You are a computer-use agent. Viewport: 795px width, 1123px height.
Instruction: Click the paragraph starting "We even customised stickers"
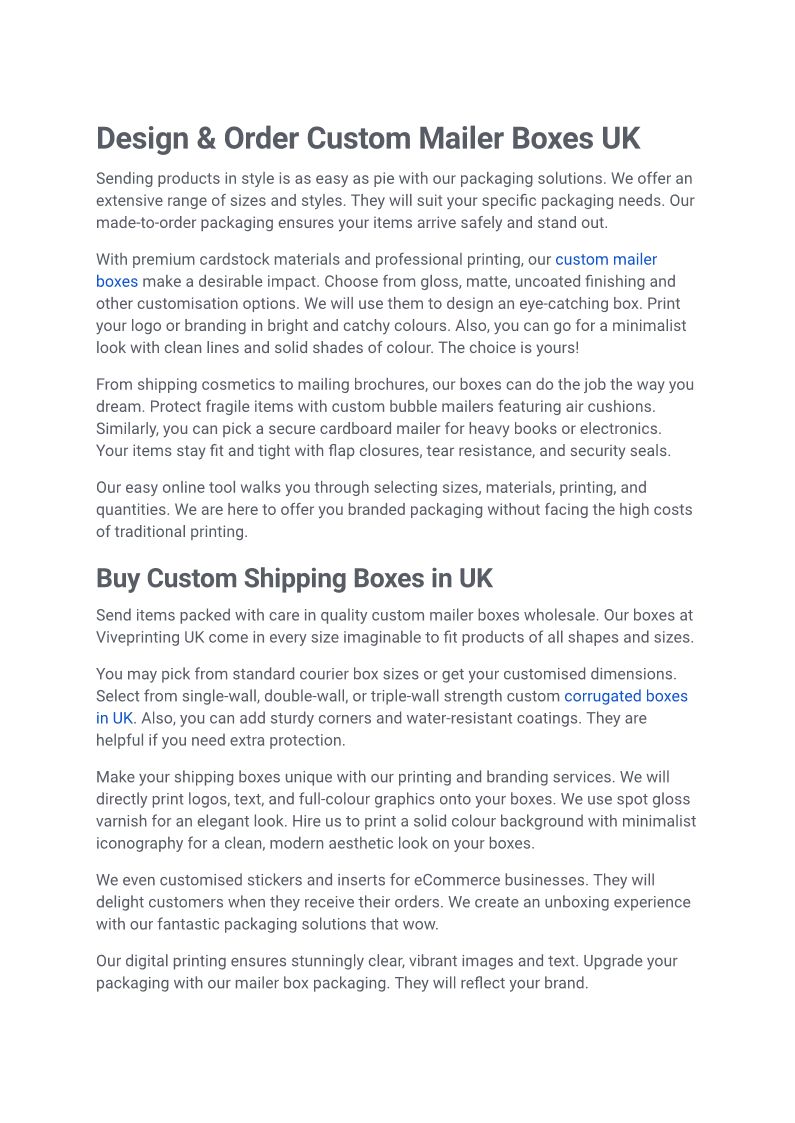[x=394, y=902]
